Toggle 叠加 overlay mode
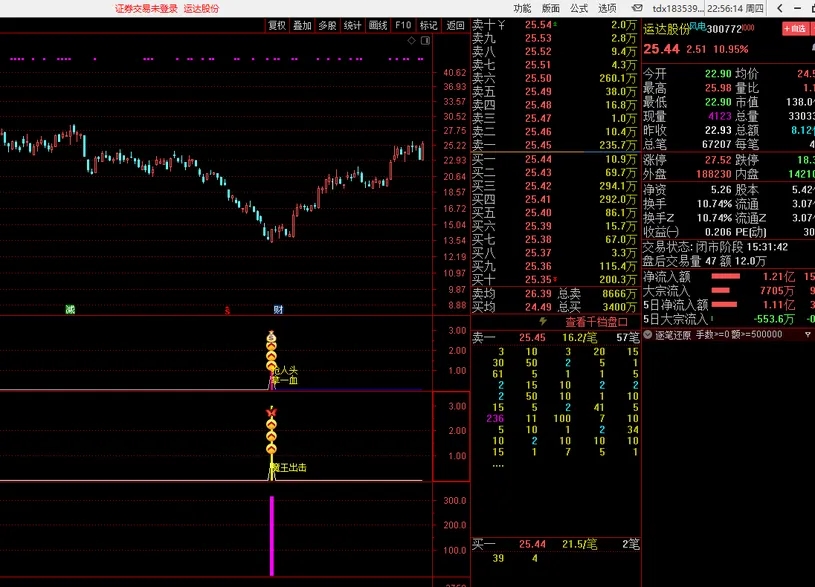The height and width of the screenshot is (587, 815). [302, 25]
